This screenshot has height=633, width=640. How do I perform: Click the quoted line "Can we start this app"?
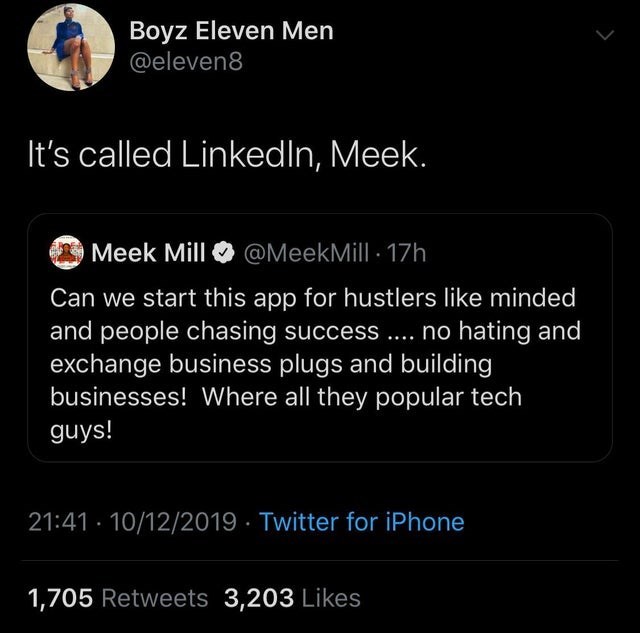pyautogui.click(x=160, y=298)
